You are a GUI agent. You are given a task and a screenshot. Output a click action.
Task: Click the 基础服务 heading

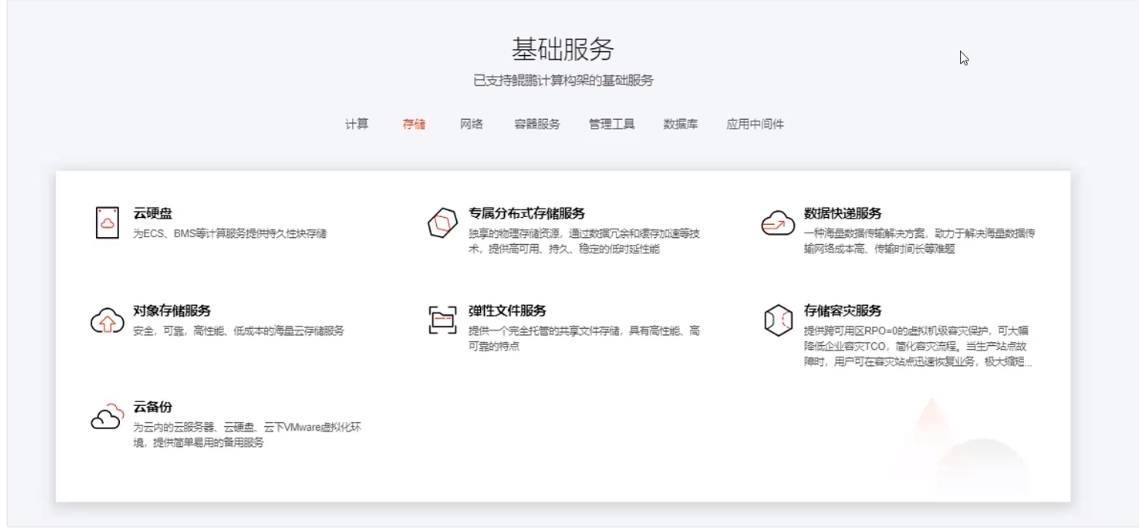point(563,49)
